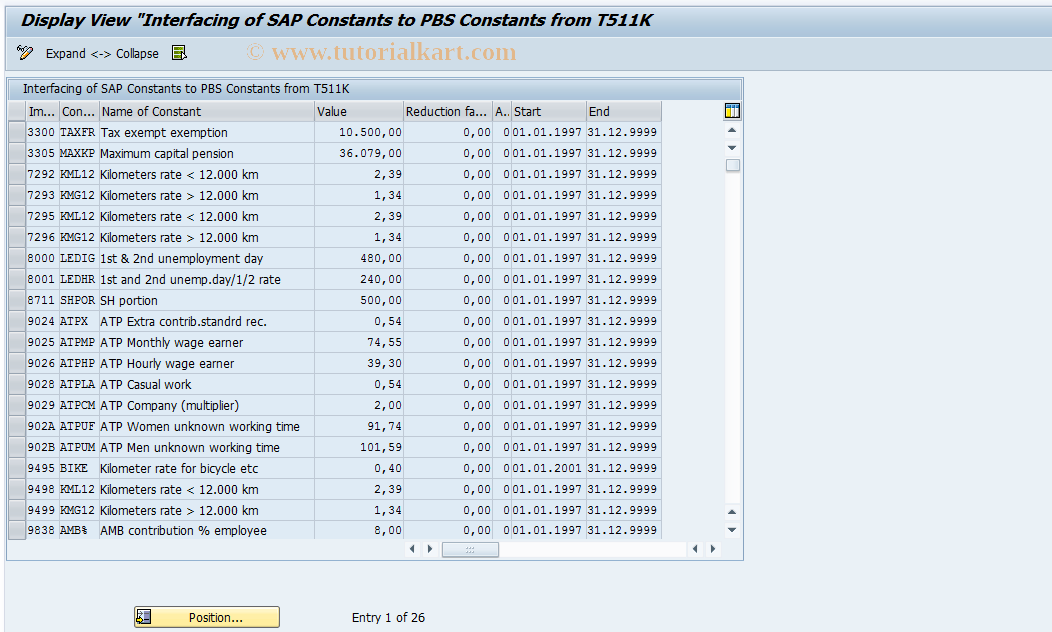Click the End column header
Image resolution: width=1052 pixels, height=632 pixels.
(x=624, y=111)
